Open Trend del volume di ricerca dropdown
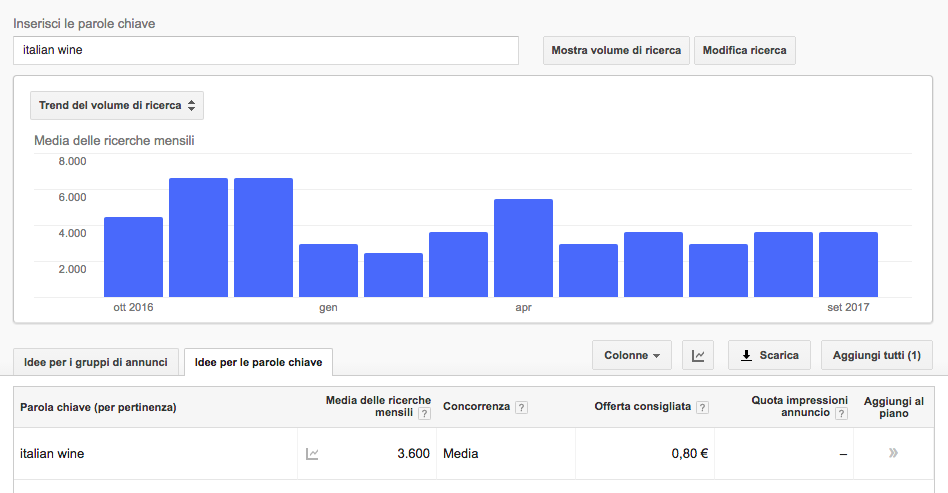 coord(117,105)
